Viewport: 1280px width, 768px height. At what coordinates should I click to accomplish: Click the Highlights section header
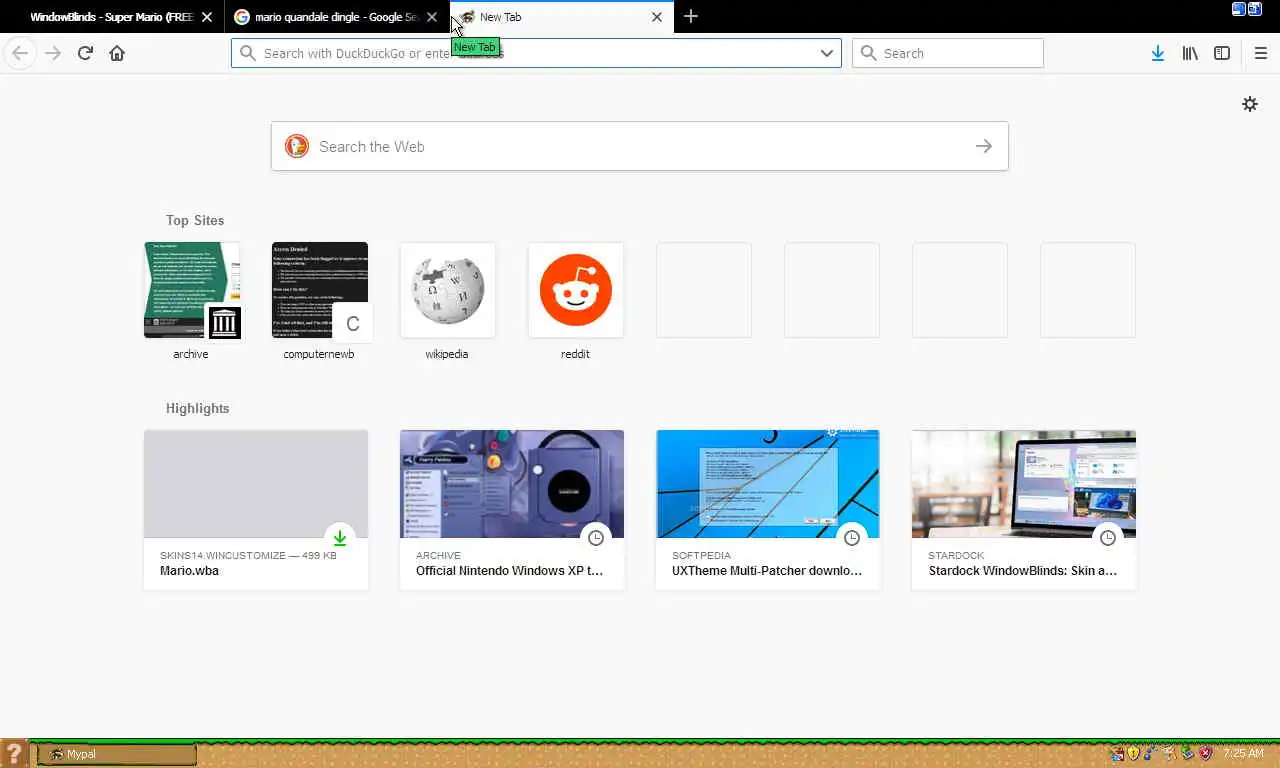pyautogui.click(x=198, y=408)
